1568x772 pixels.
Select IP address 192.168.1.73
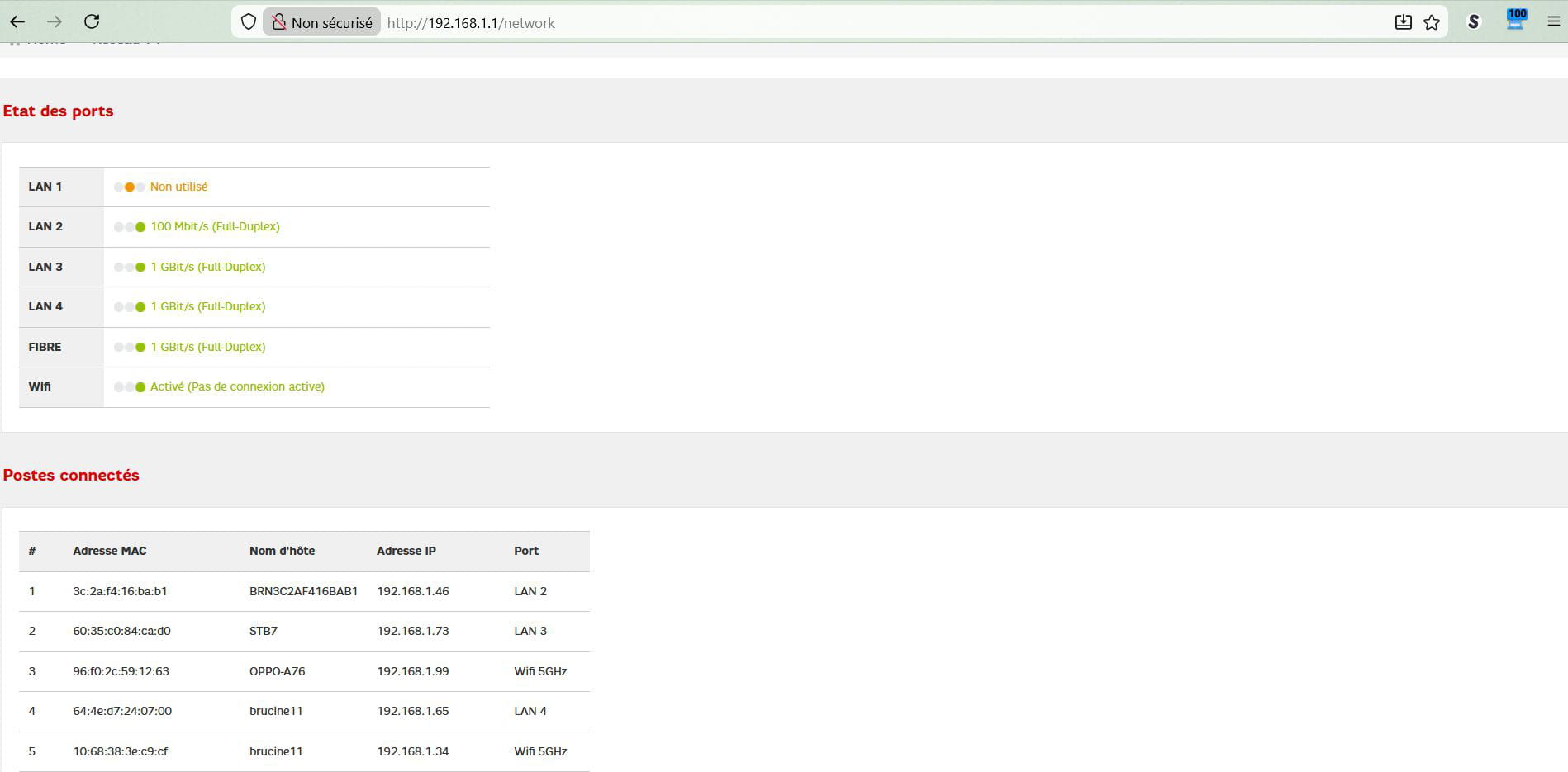pos(413,631)
